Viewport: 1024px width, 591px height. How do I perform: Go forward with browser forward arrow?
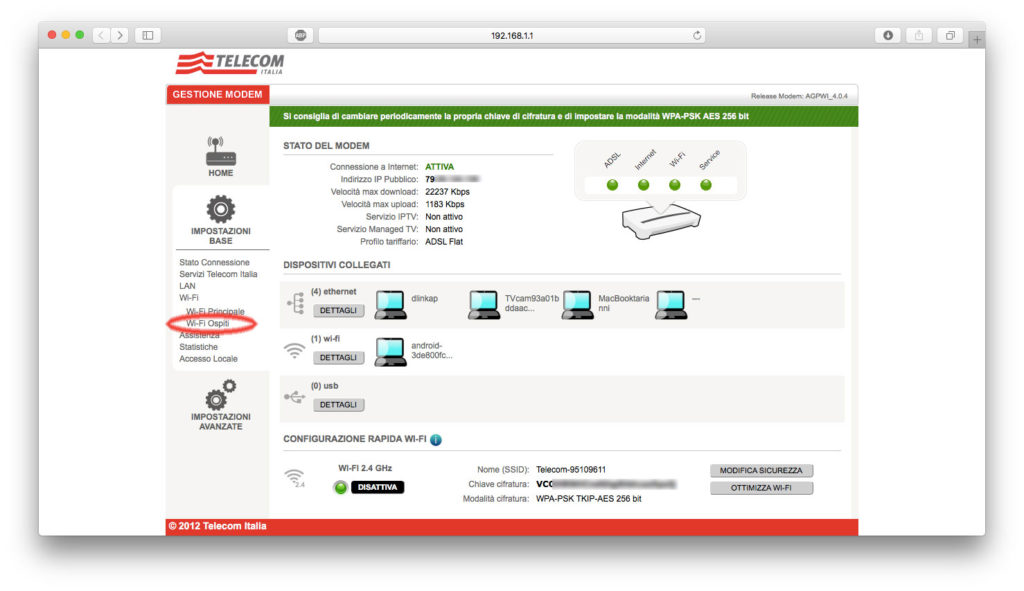click(x=120, y=35)
